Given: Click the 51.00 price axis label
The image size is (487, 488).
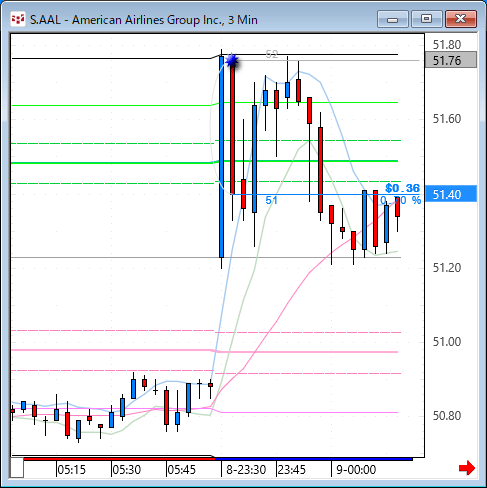Looking at the screenshot, I should pyautogui.click(x=447, y=342).
